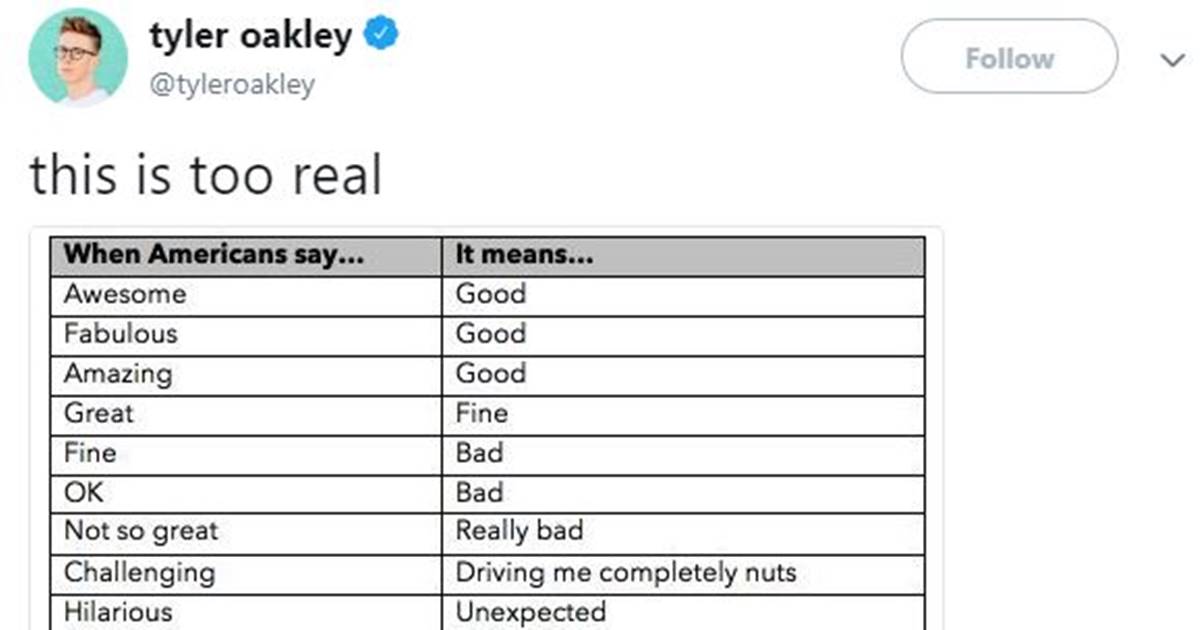Open the "tyler oakley" display name
The height and width of the screenshot is (630, 1200).
(x=250, y=36)
